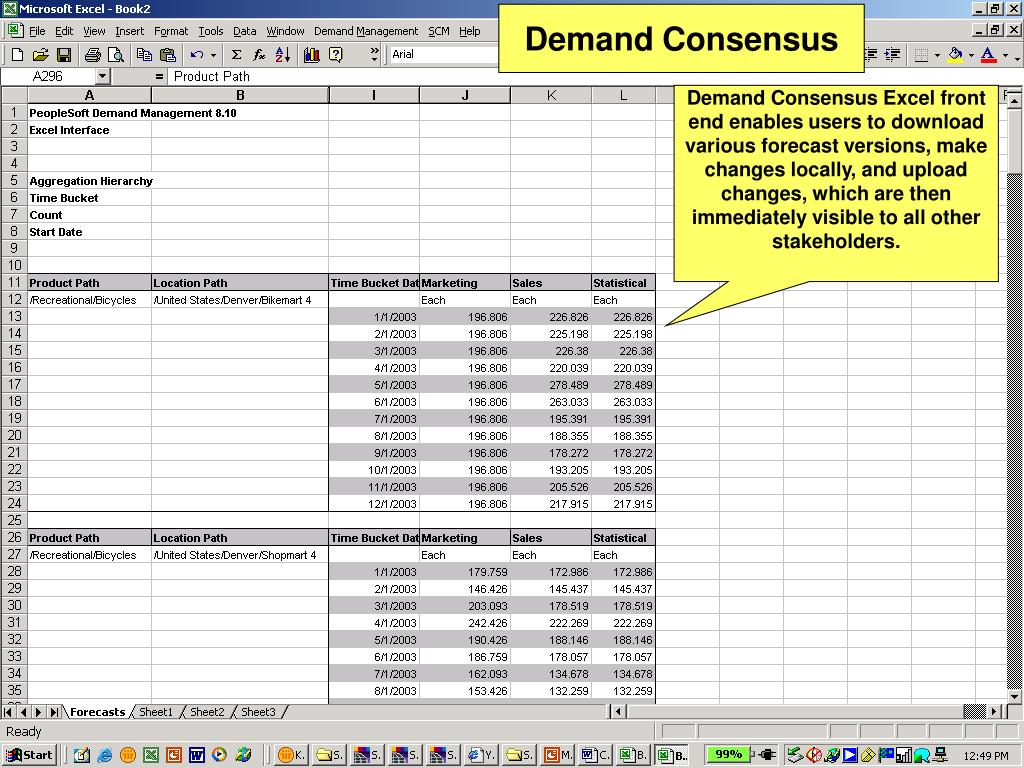Open the Demand Management menu
This screenshot has width=1024, height=768.
366,31
